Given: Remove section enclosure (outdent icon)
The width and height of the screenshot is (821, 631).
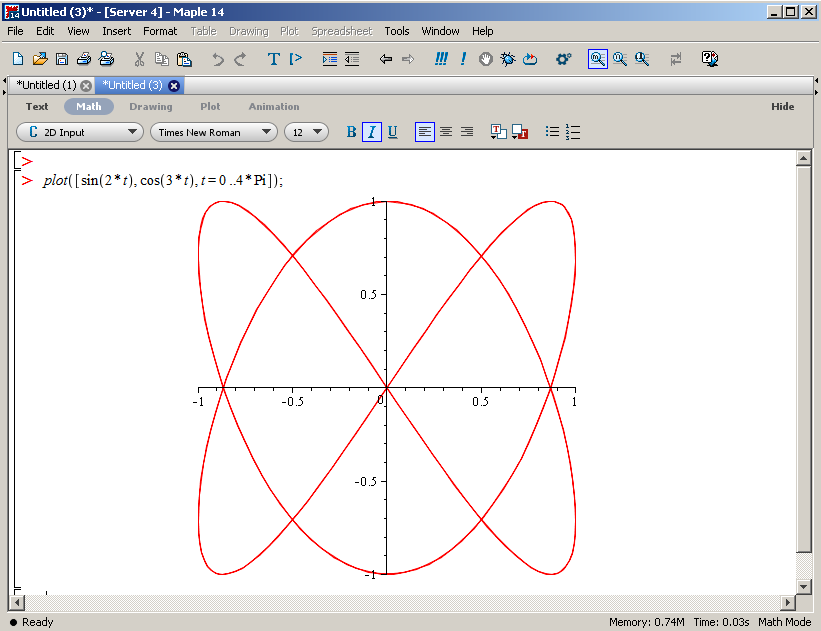Looking at the screenshot, I should pyautogui.click(x=352, y=59).
